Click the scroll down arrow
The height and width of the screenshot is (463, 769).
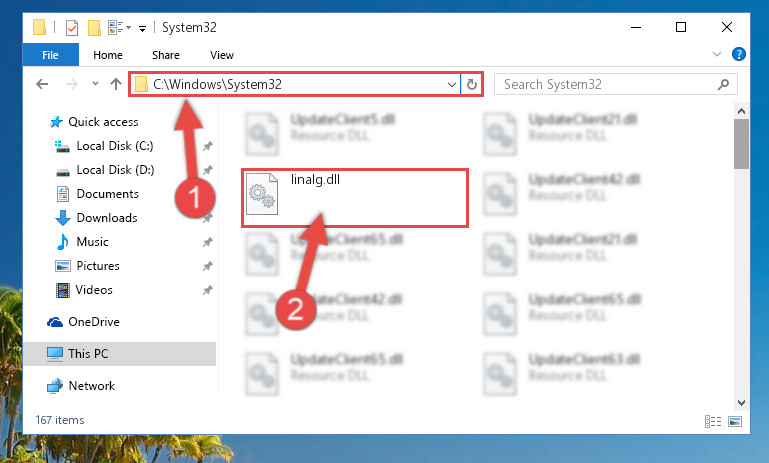[x=741, y=403]
